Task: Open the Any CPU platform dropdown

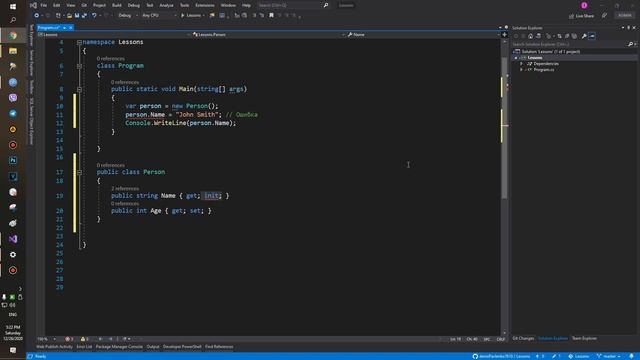Action: pyautogui.click(x=159, y=16)
